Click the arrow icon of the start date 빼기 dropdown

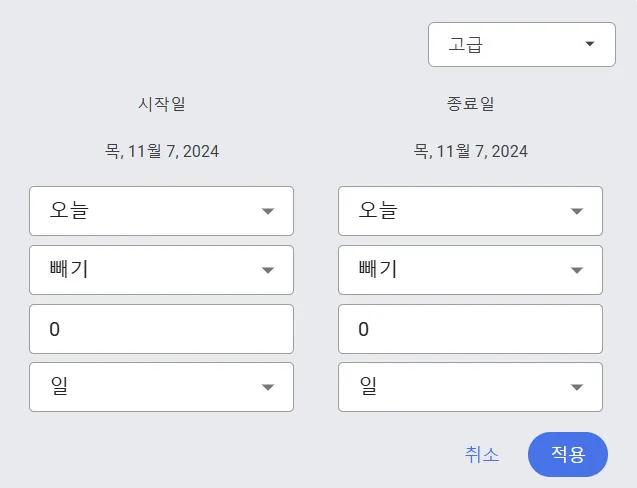click(x=268, y=270)
